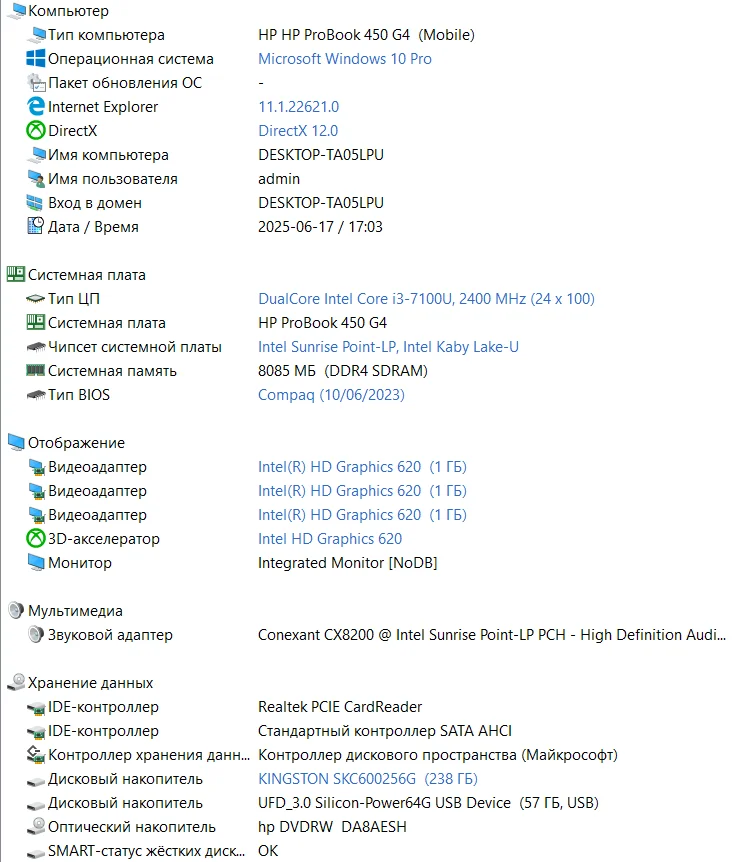Click the Контроллер дискового пространства (Майкрософт) value
742x862 pixels.
[438, 755]
